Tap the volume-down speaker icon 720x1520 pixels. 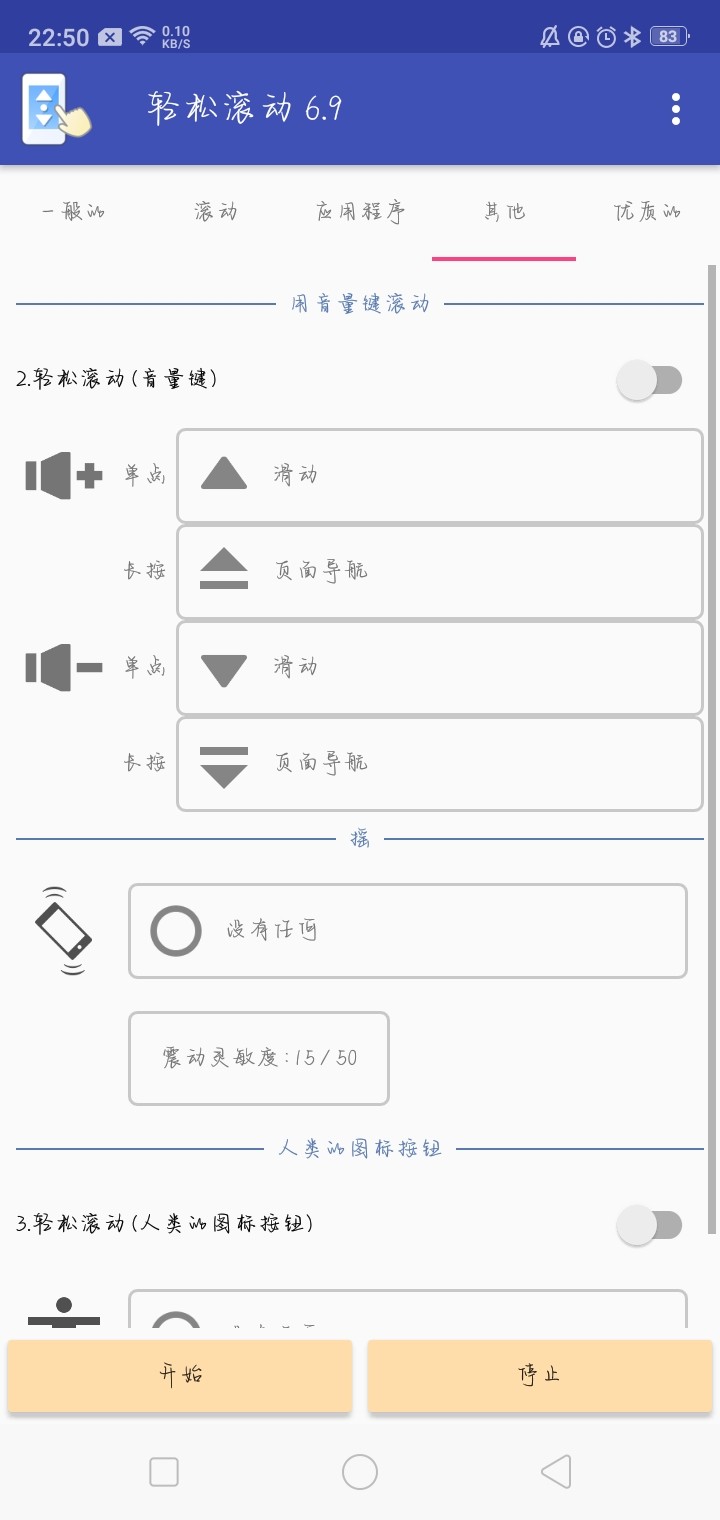click(x=64, y=667)
